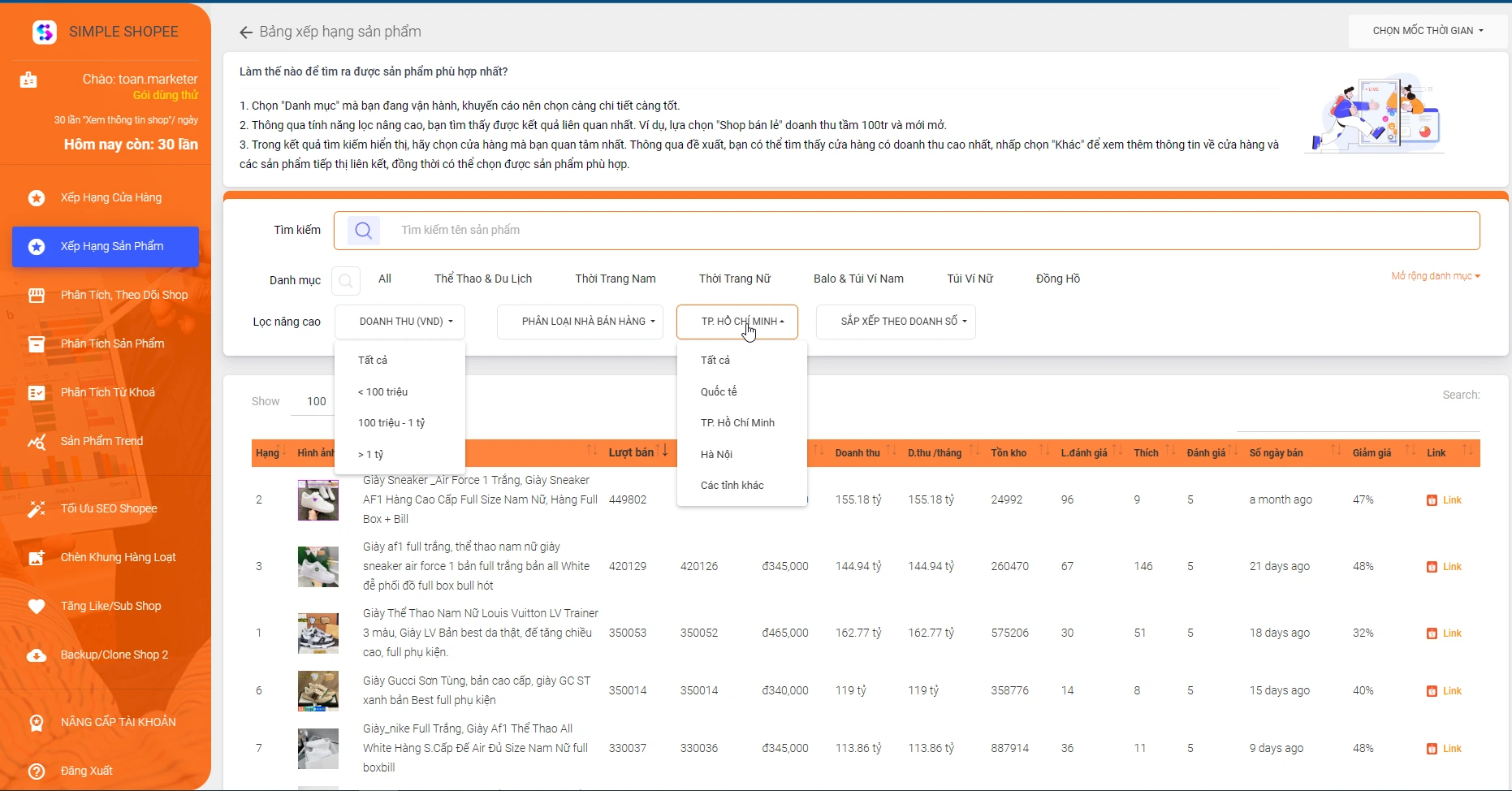Screen dimensions: 1512x791
Task: Click the store icon of Phân Tích, Theo Dõi Shop
Action: (x=37, y=295)
